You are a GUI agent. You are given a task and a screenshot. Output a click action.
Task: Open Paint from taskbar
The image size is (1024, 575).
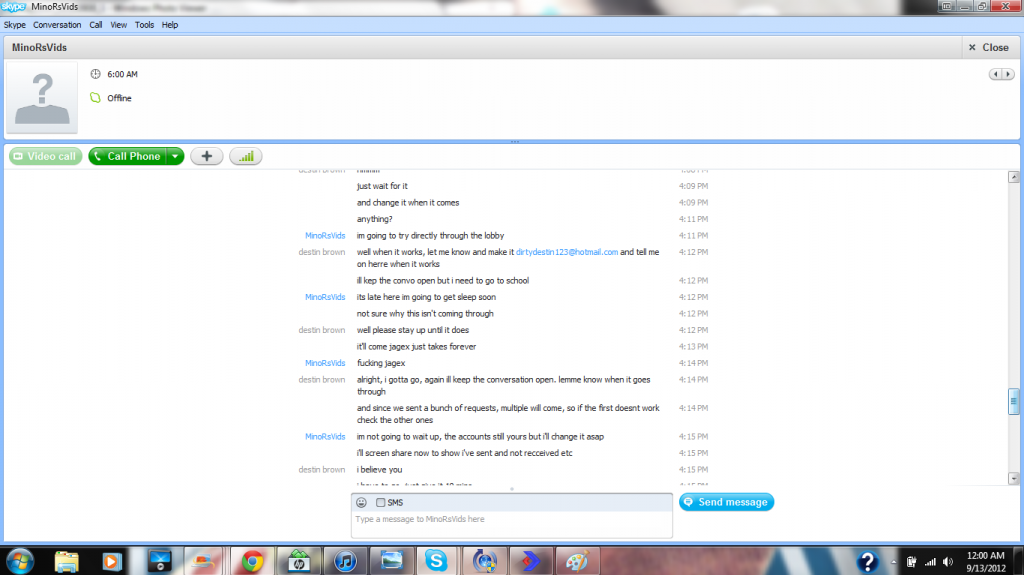[x=577, y=561]
